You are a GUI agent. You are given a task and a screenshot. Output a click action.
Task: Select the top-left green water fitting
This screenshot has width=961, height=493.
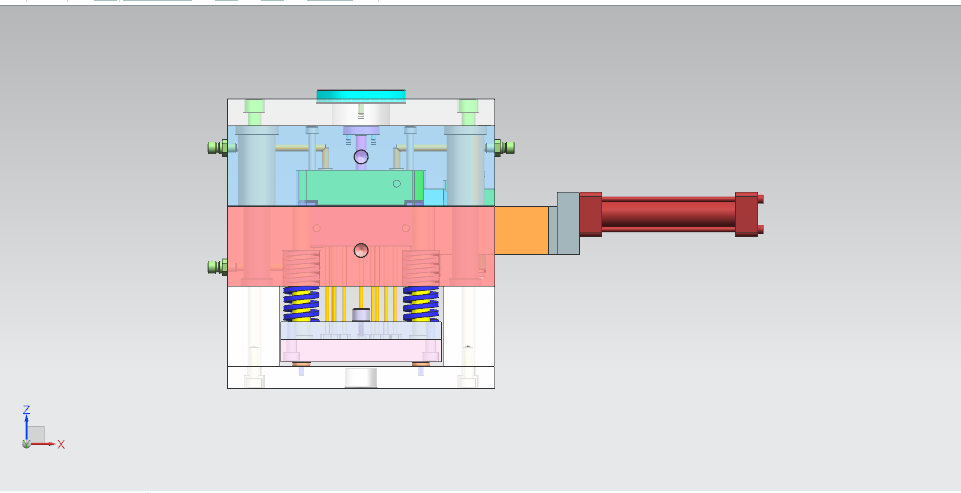tap(217, 148)
